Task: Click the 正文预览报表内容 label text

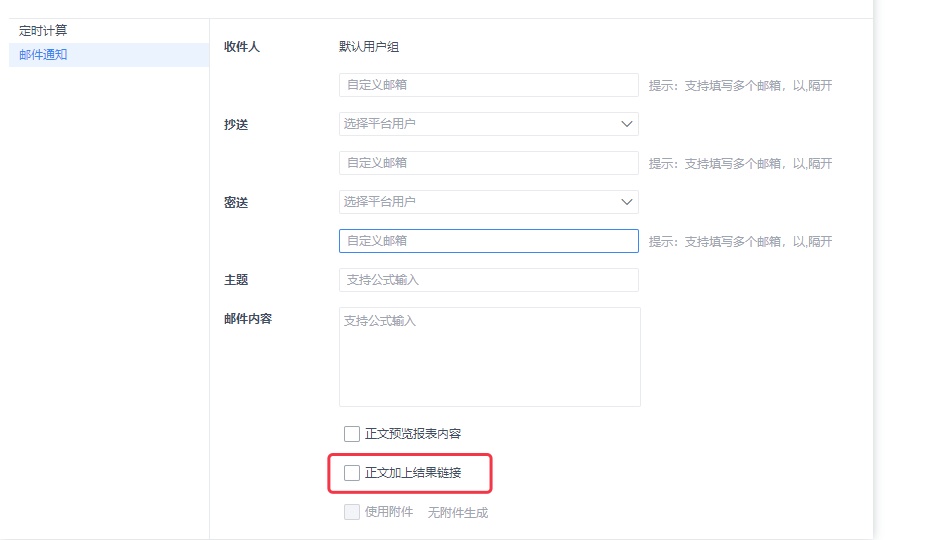Action: point(413,434)
